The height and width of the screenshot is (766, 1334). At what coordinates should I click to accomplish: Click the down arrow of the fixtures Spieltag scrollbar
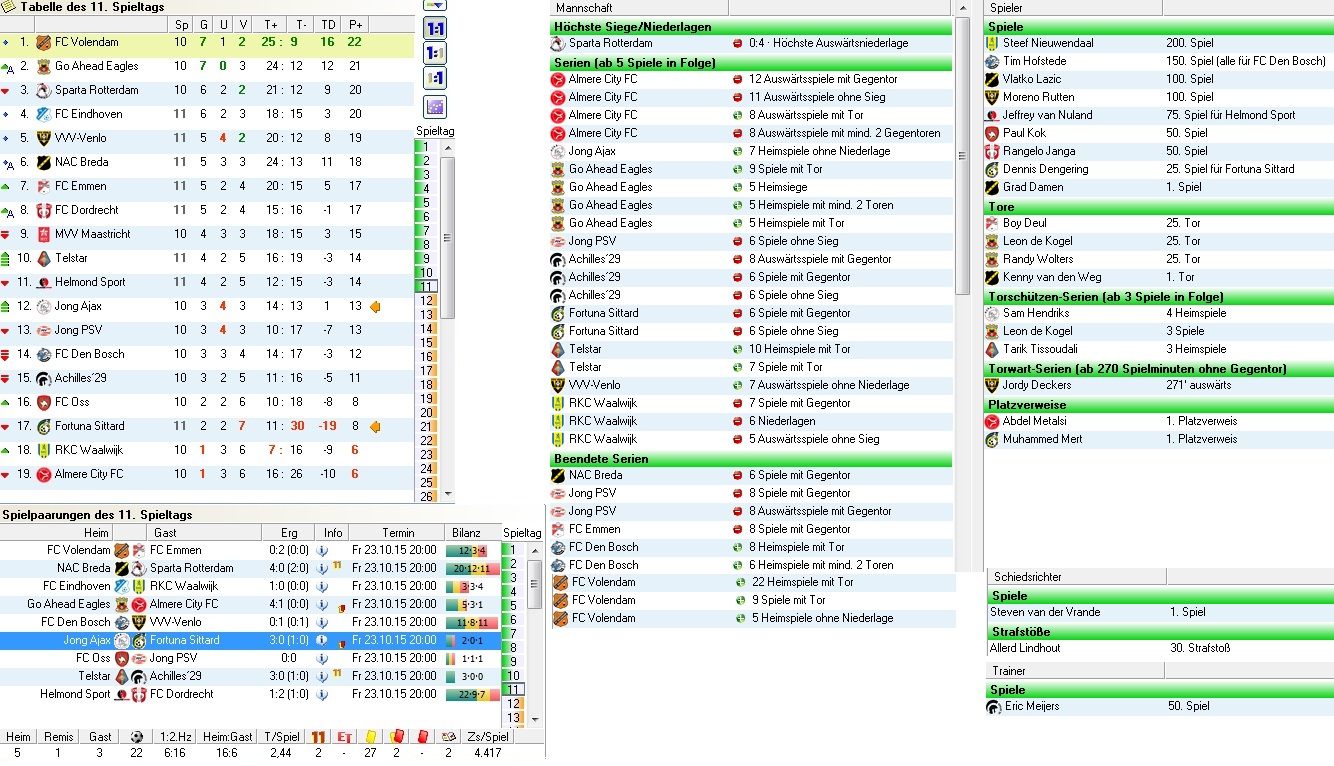[535, 718]
